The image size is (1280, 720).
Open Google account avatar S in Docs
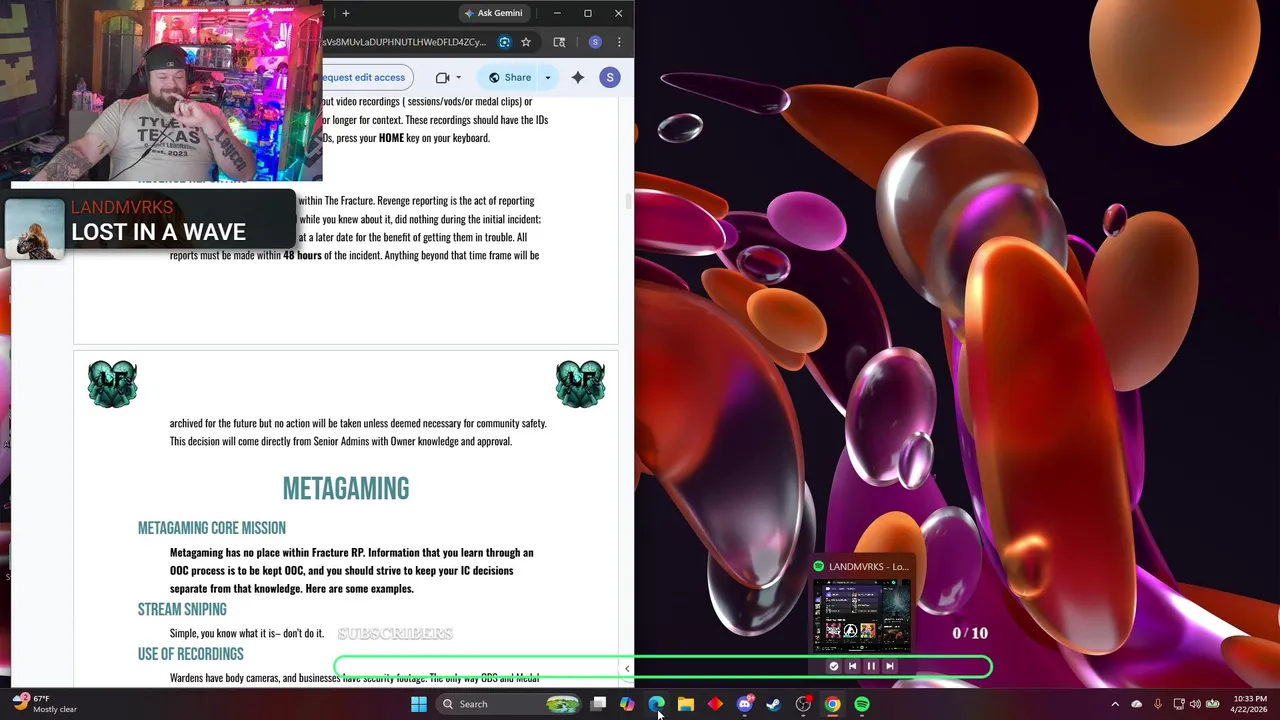pyautogui.click(x=609, y=77)
